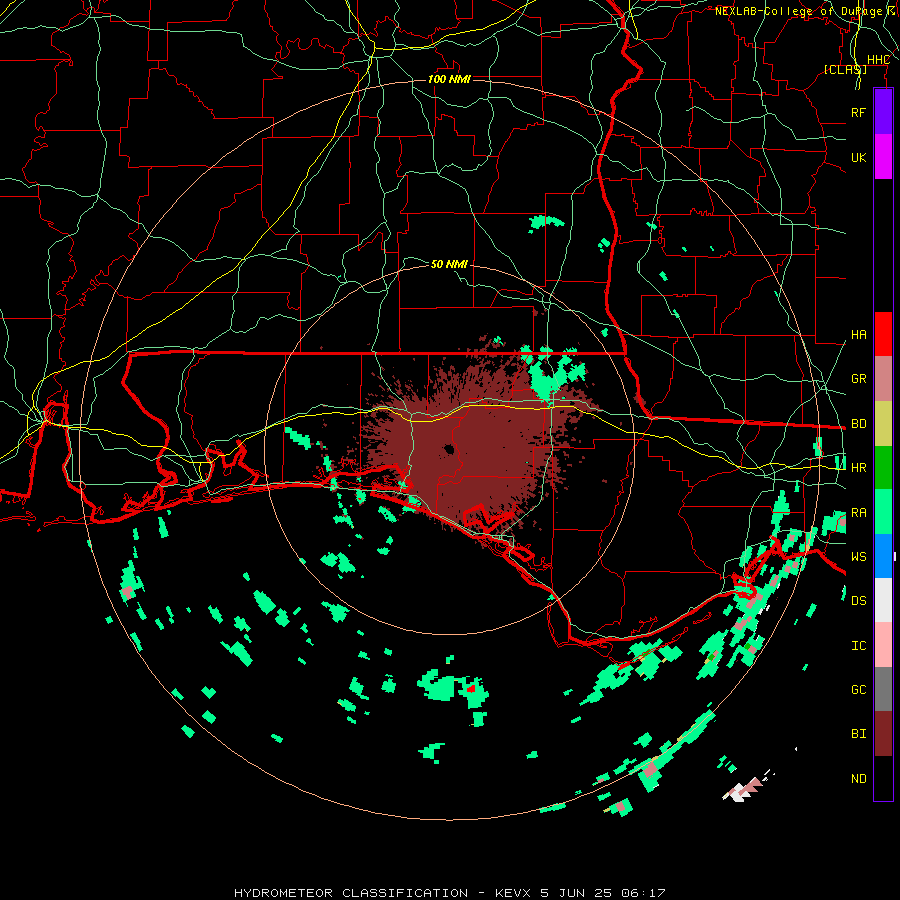Click the BI legend label
The height and width of the screenshot is (900, 900).
click(858, 734)
